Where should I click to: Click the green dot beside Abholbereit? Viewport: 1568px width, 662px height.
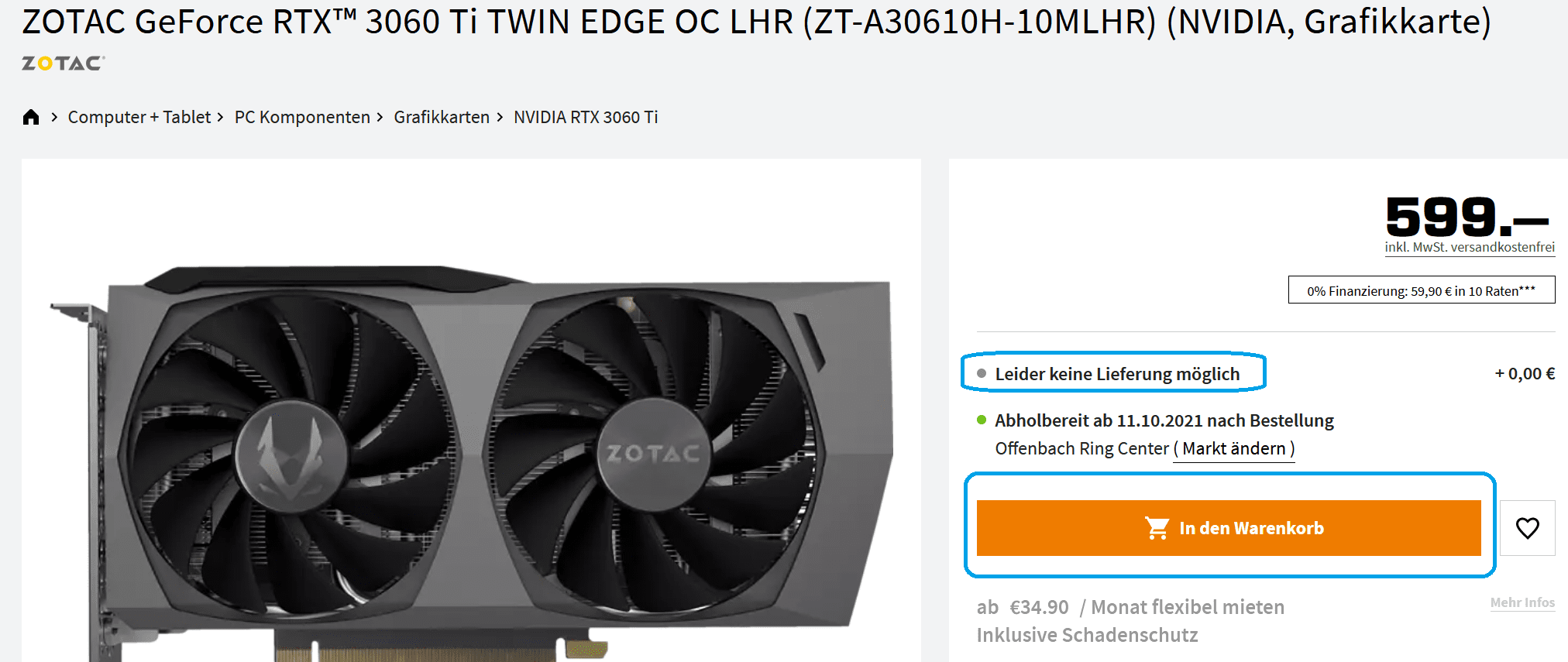tap(982, 420)
